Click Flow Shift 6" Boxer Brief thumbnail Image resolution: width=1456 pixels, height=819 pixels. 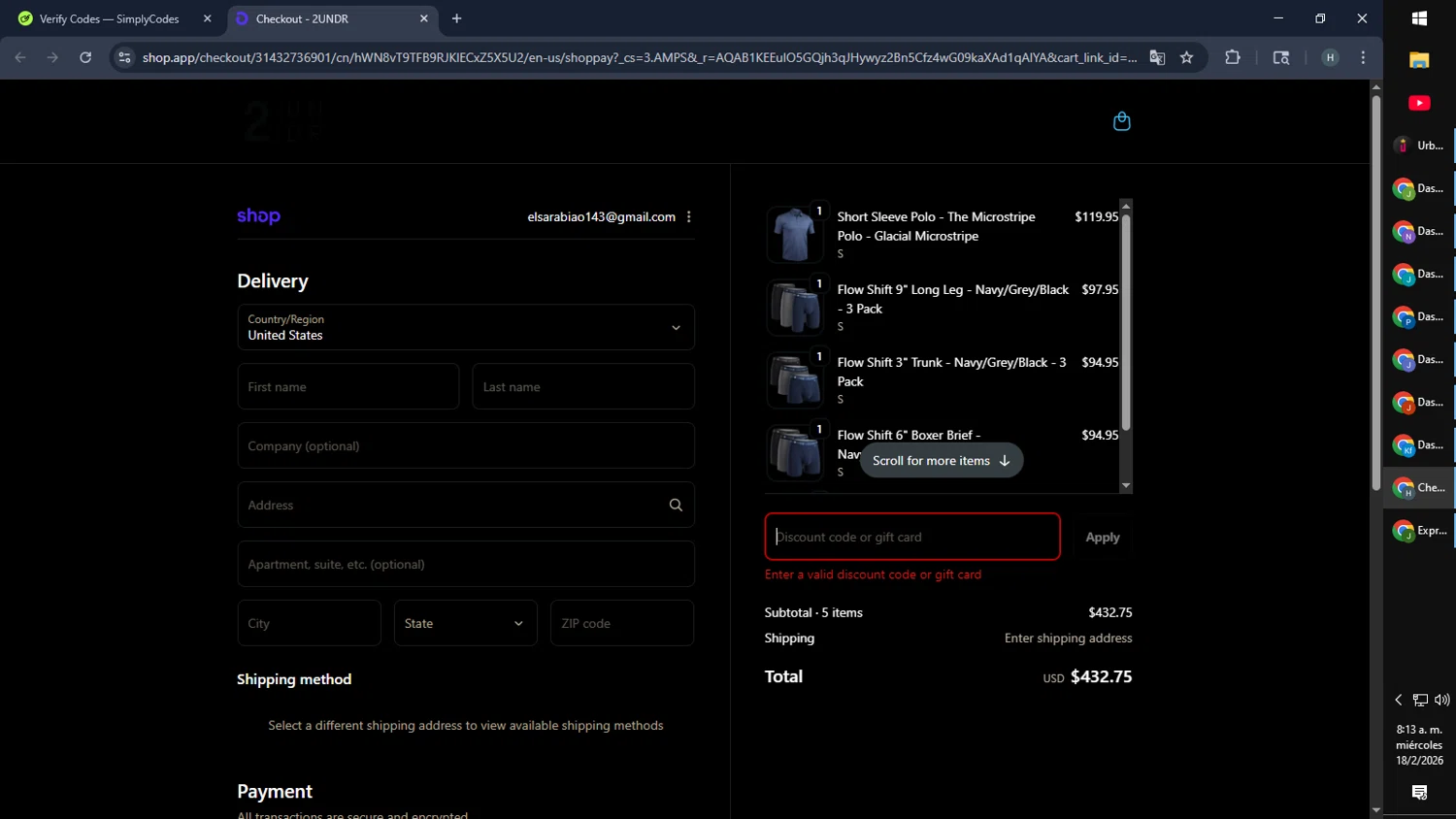click(795, 453)
